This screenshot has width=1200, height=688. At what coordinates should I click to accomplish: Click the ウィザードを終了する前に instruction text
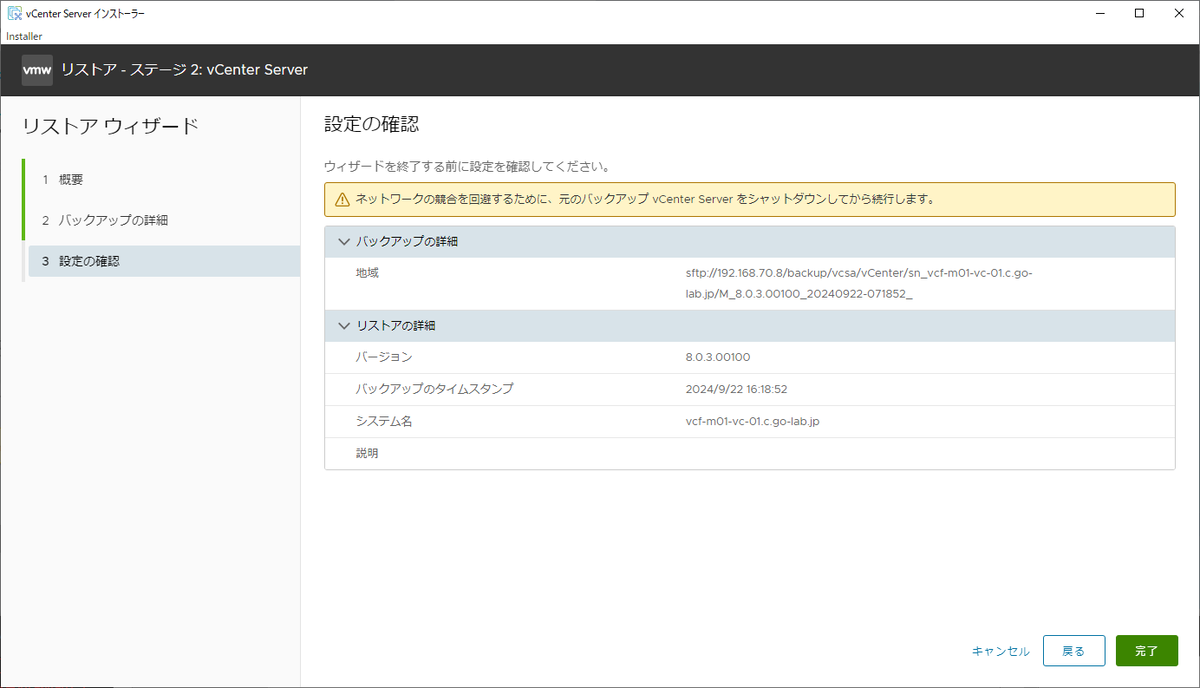(467, 166)
